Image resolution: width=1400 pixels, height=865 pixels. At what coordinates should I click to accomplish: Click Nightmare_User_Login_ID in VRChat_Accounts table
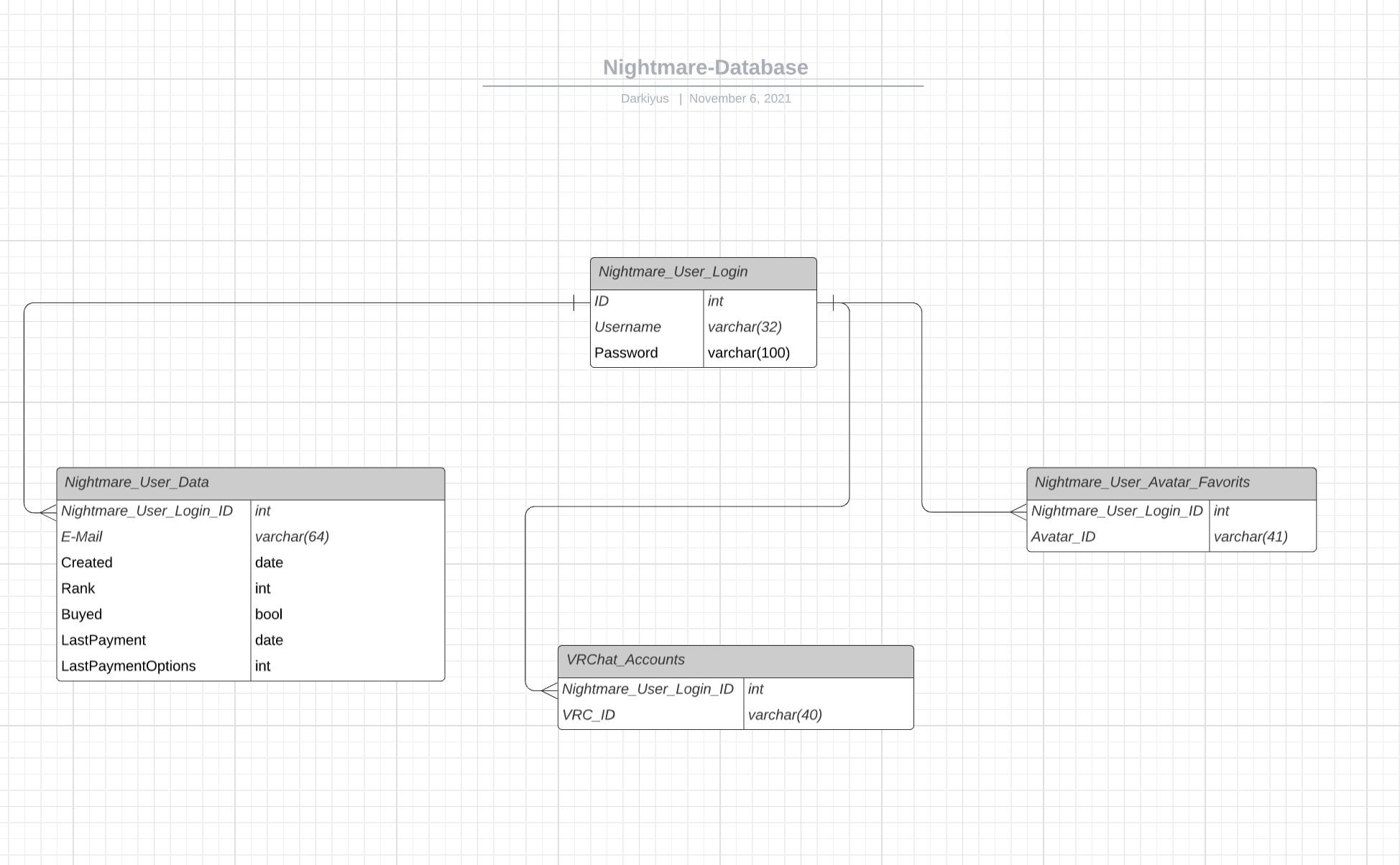pyautogui.click(x=650, y=690)
